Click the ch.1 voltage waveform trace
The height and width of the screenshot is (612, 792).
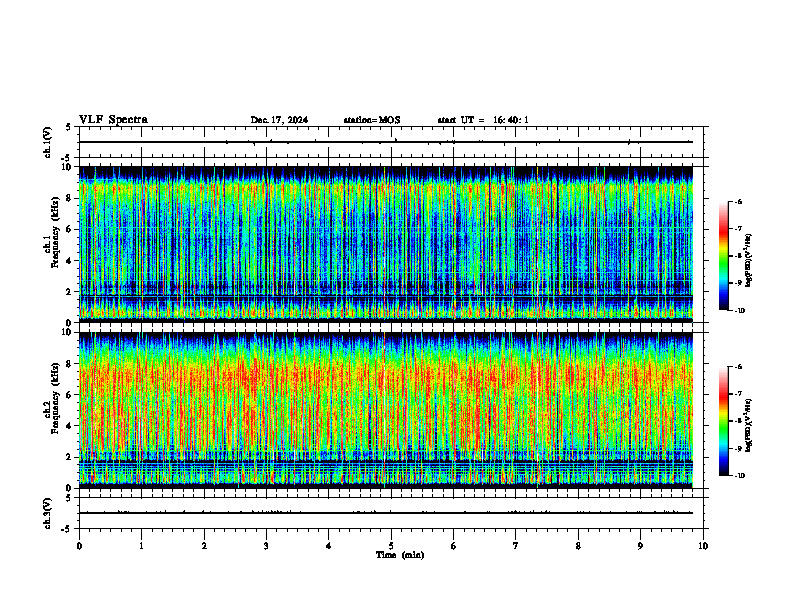386,142
